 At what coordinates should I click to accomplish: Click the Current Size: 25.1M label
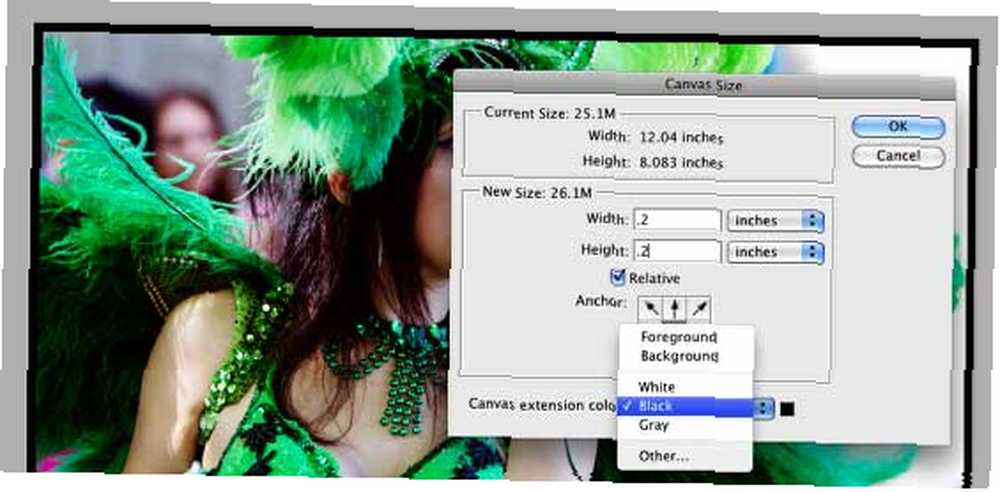[x=550, y=113]
